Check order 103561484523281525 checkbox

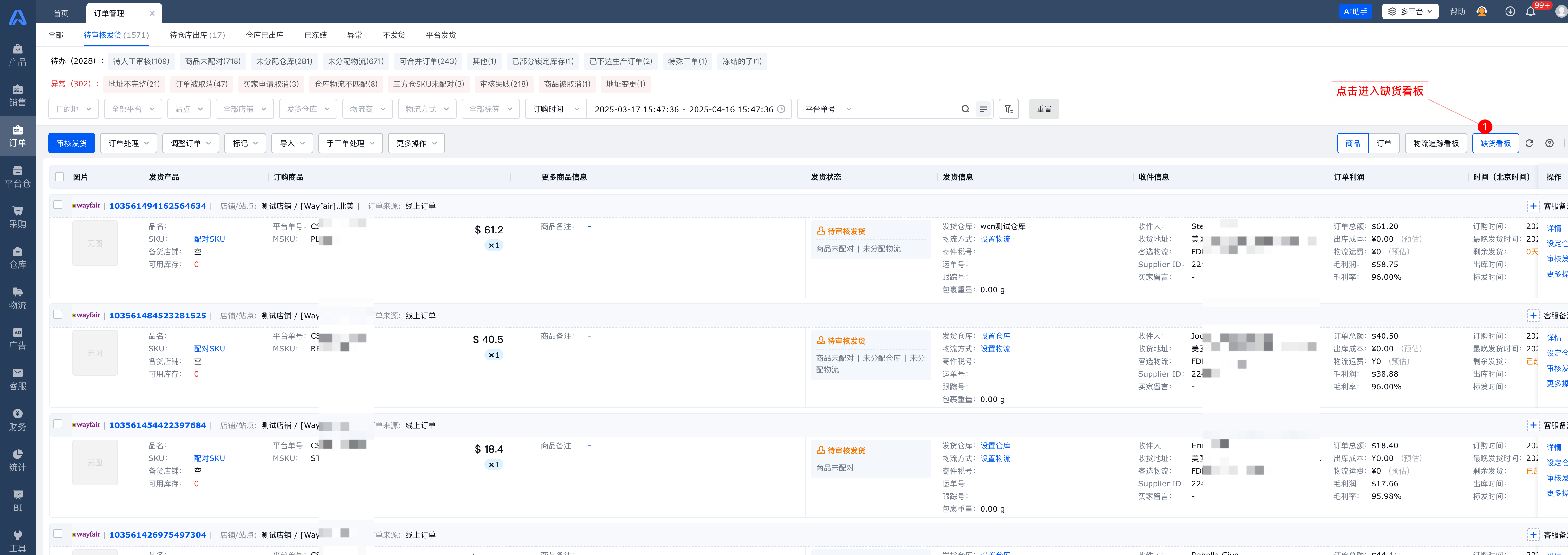click(x=58, y=315)
